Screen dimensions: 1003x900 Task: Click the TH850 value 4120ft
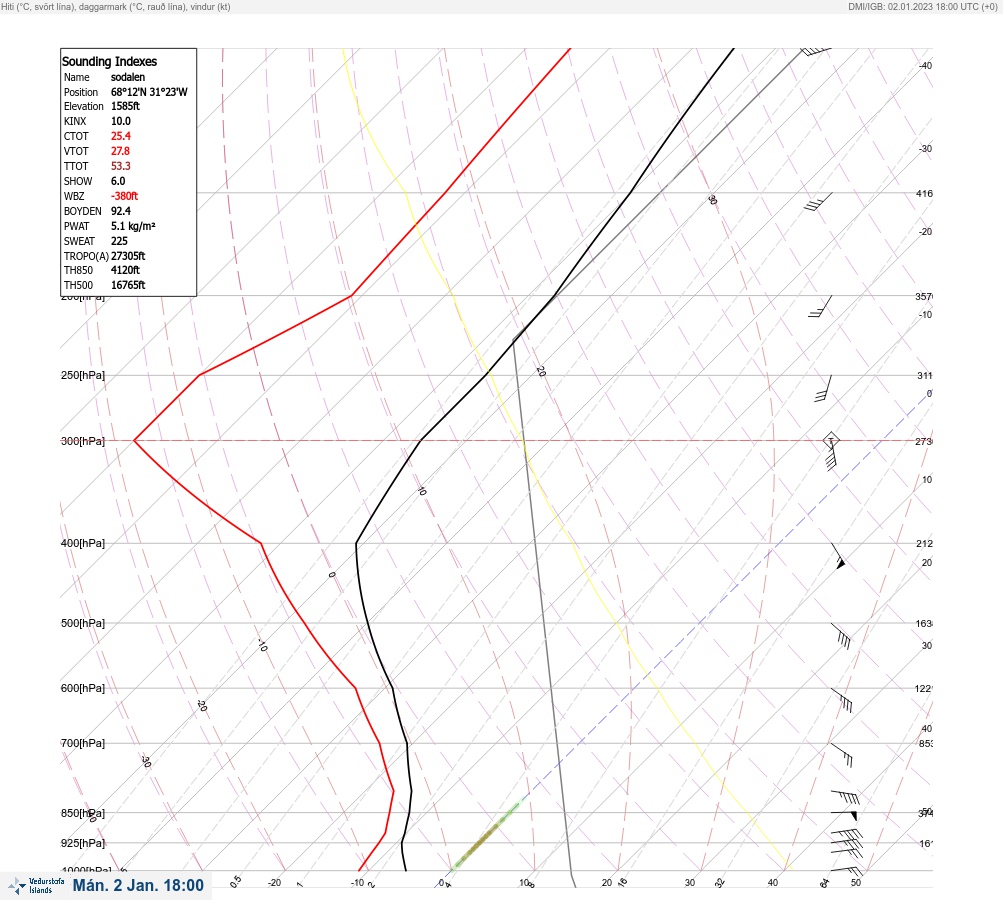(125, 270)
